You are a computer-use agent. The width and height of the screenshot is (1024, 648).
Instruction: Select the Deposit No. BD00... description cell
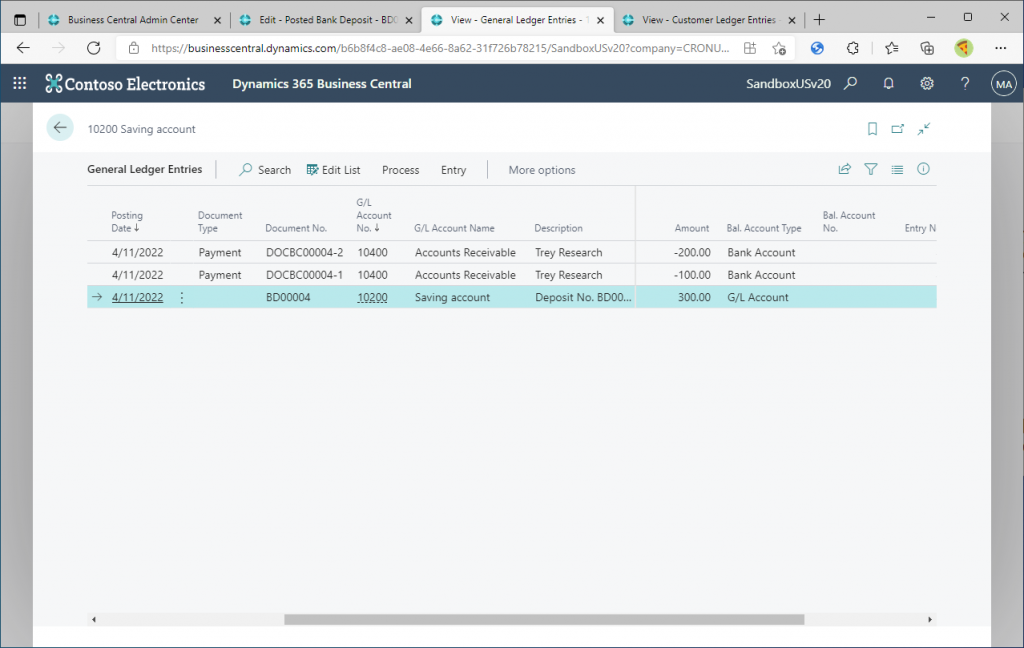click(583, 297)
